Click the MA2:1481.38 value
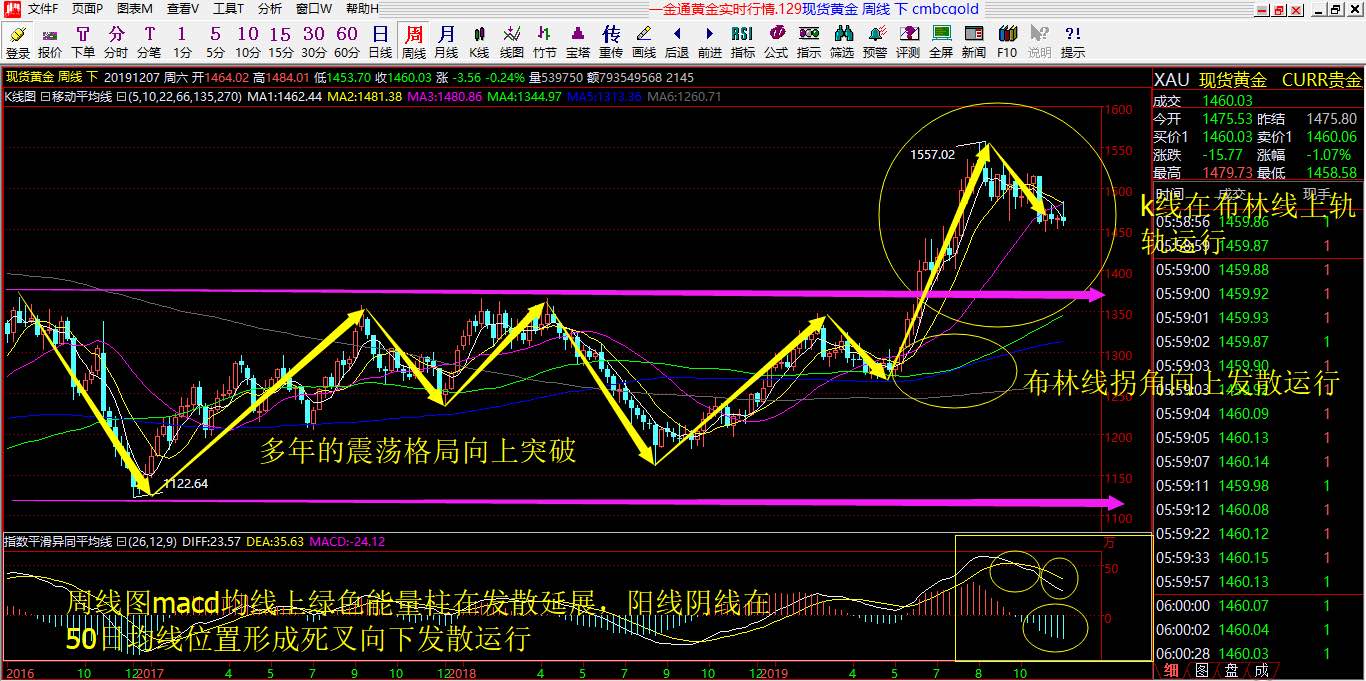Viewport: 1366px width, 681px height. (366, 97)
